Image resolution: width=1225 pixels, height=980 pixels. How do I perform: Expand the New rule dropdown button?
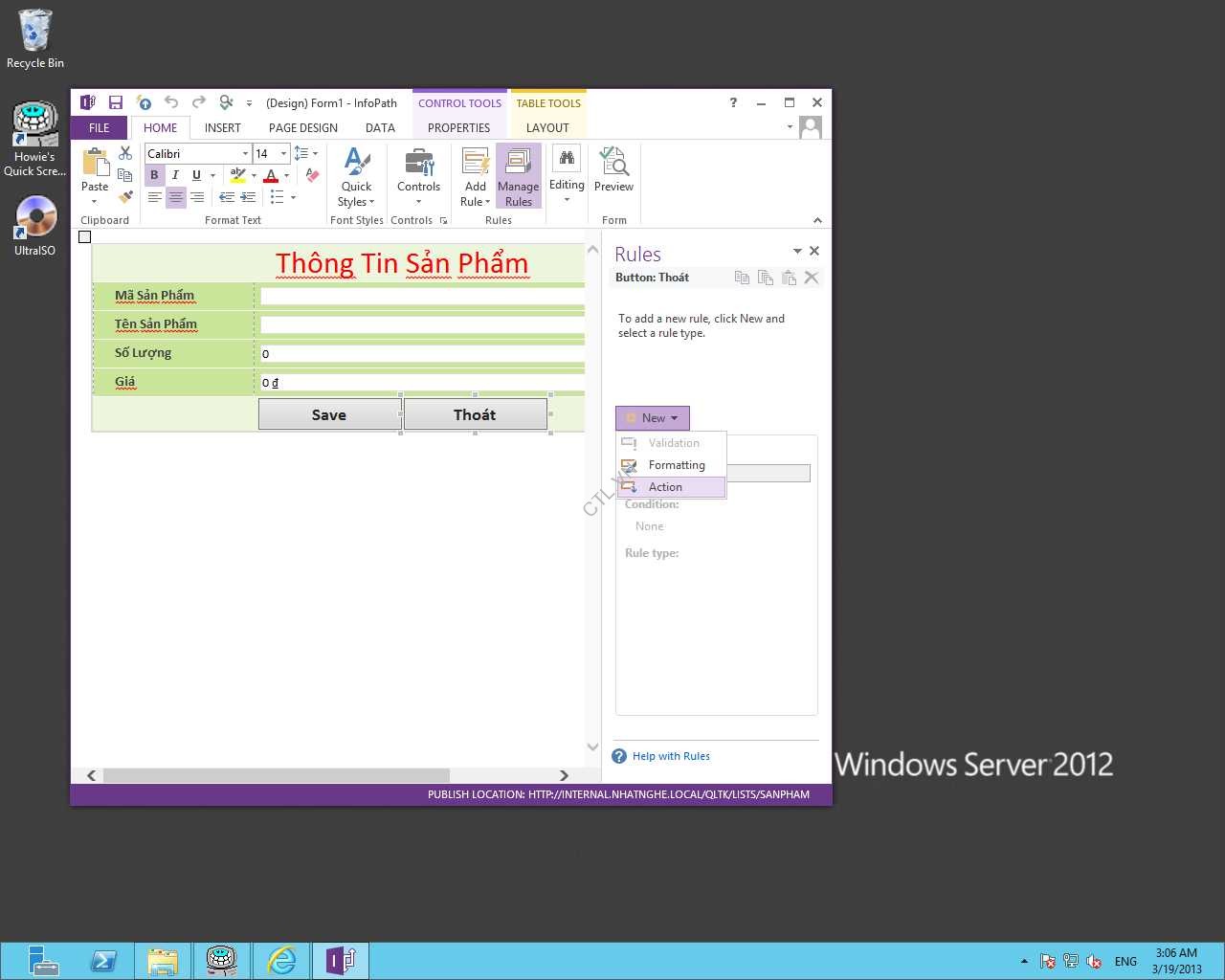click(x=653, y=418)
